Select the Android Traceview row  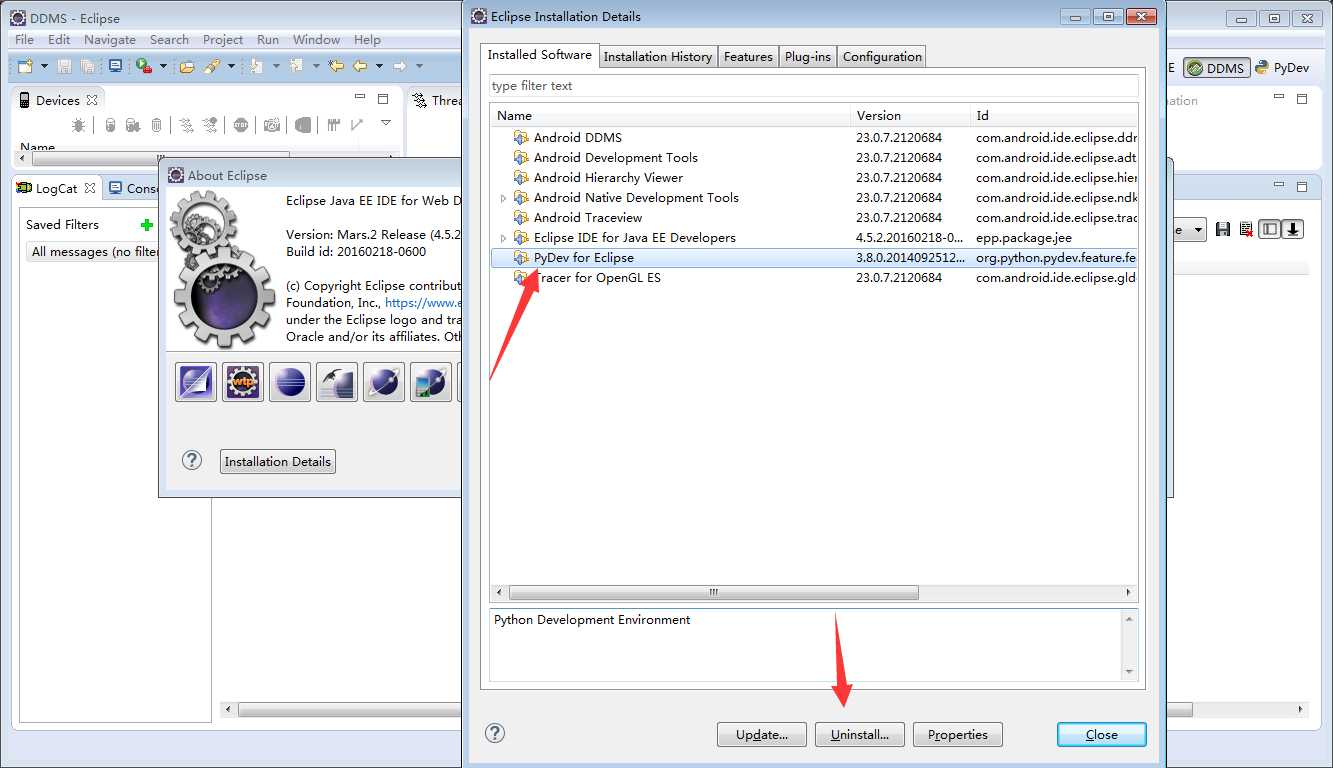(x=813, y=218)
